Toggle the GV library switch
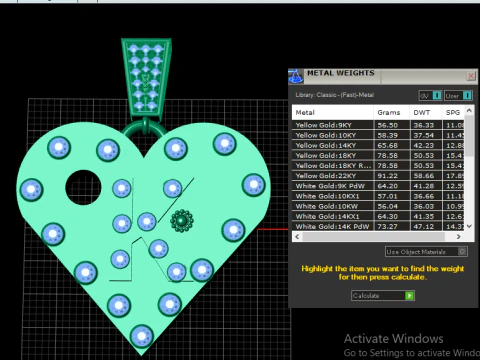The width and height of the screenshot is (480, 360). click(430, 96)
